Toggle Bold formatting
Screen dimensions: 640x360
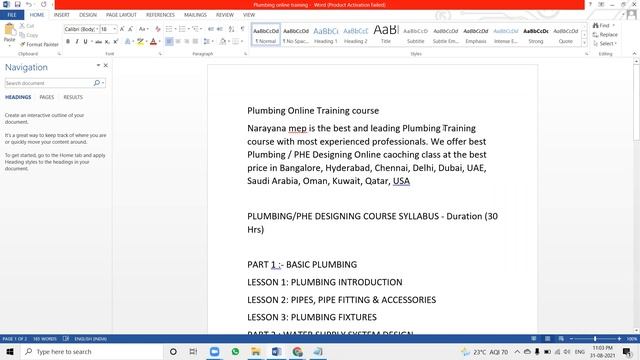(x=68, y=42)
